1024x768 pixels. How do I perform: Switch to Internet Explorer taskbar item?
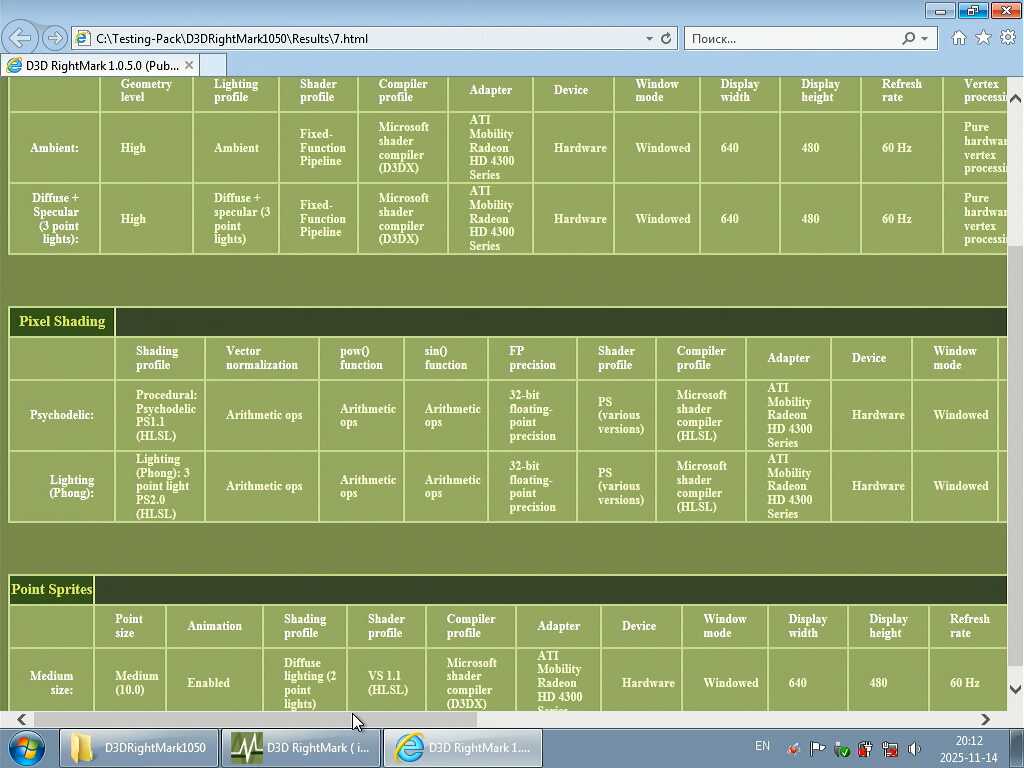[x=462, y=748]
